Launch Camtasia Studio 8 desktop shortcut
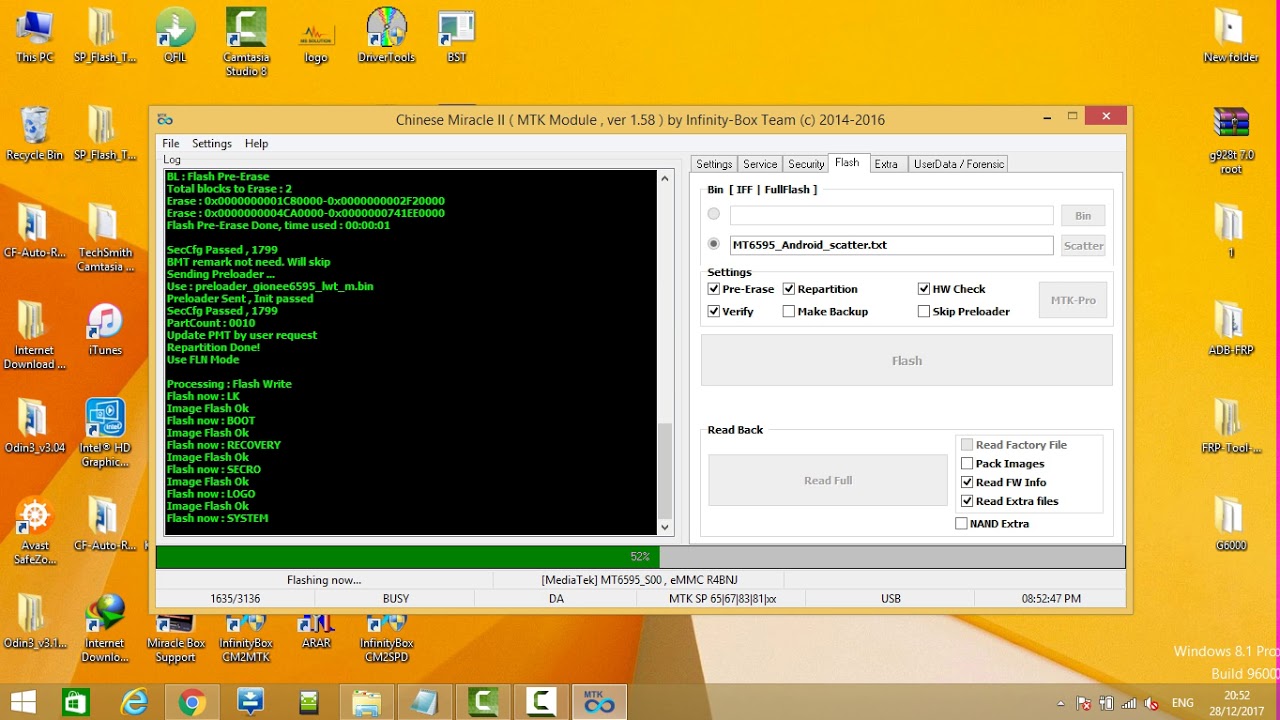The image size is (1280, 720). [x=246, y=41]
